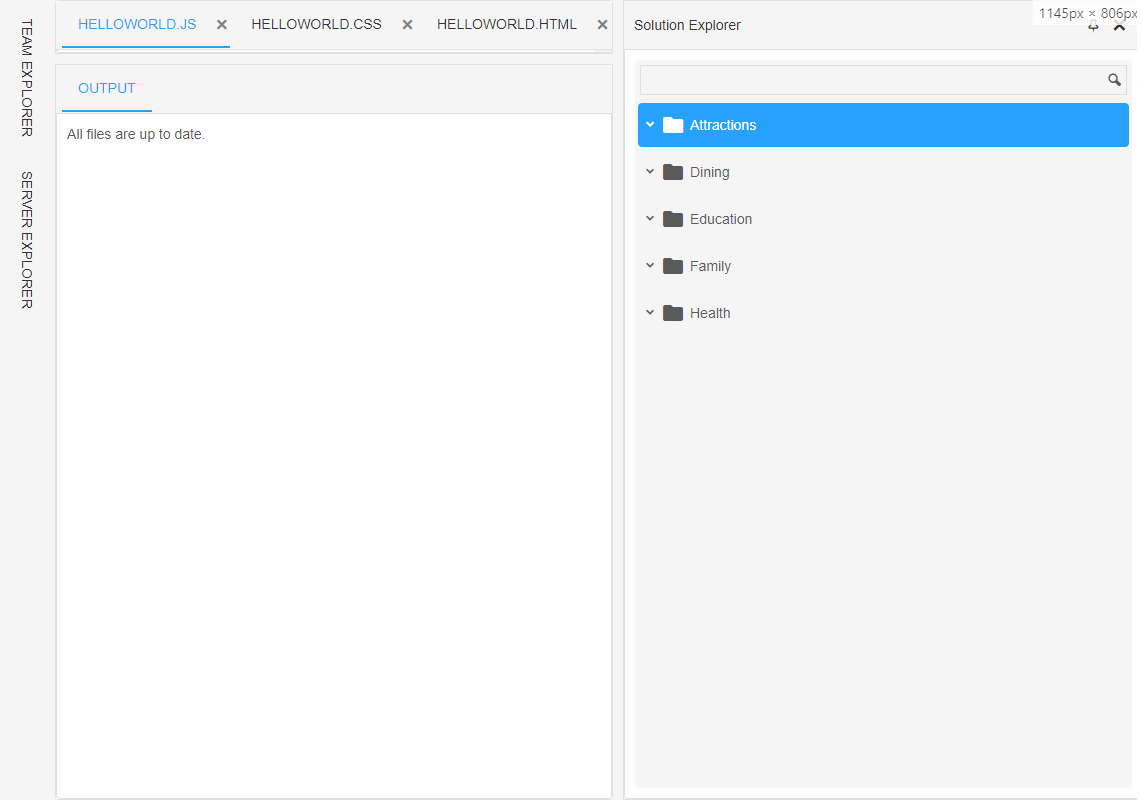Switch to the HELLOWORLD.CSS tab
This screenshot has width=1141, height=805.
(x=317, y=25)
